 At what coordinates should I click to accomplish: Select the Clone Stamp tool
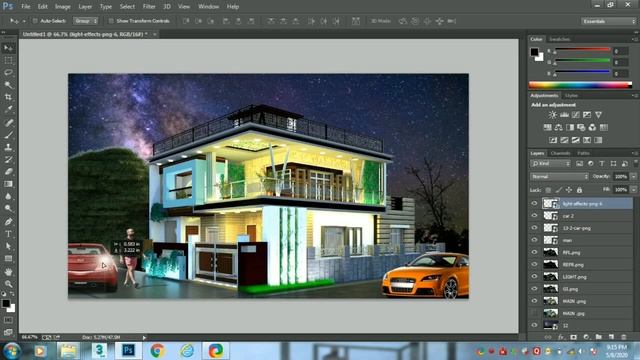coord(8,147)
